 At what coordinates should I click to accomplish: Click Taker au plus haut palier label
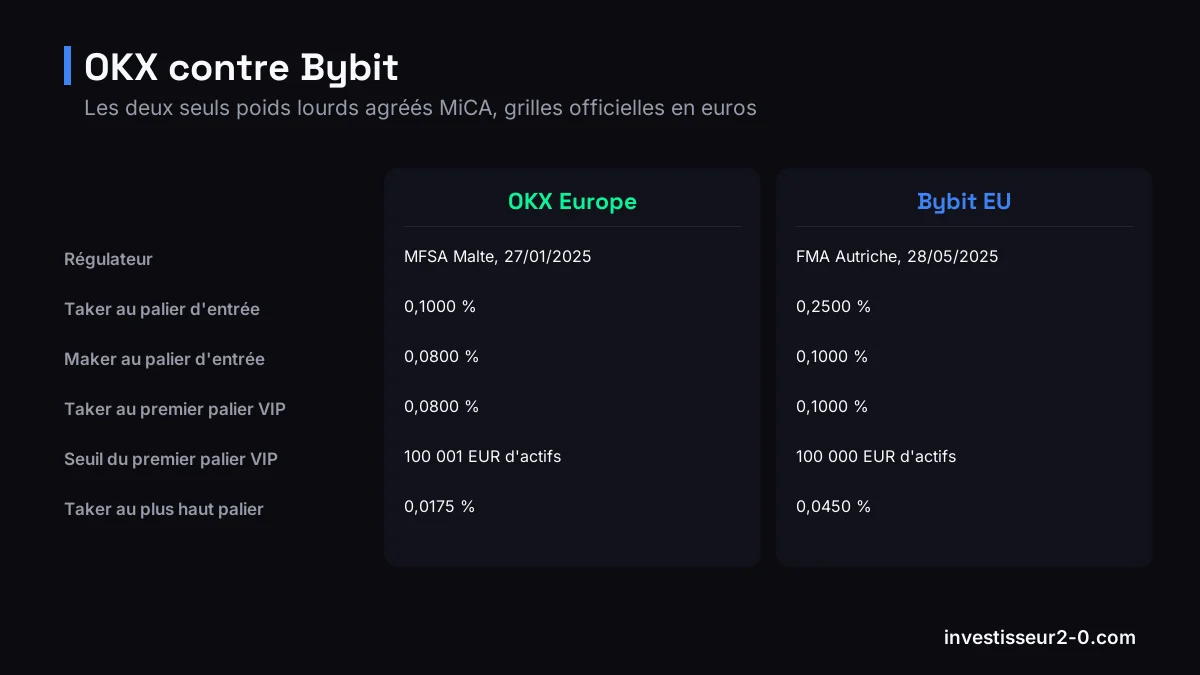click(x=164, y=509)
